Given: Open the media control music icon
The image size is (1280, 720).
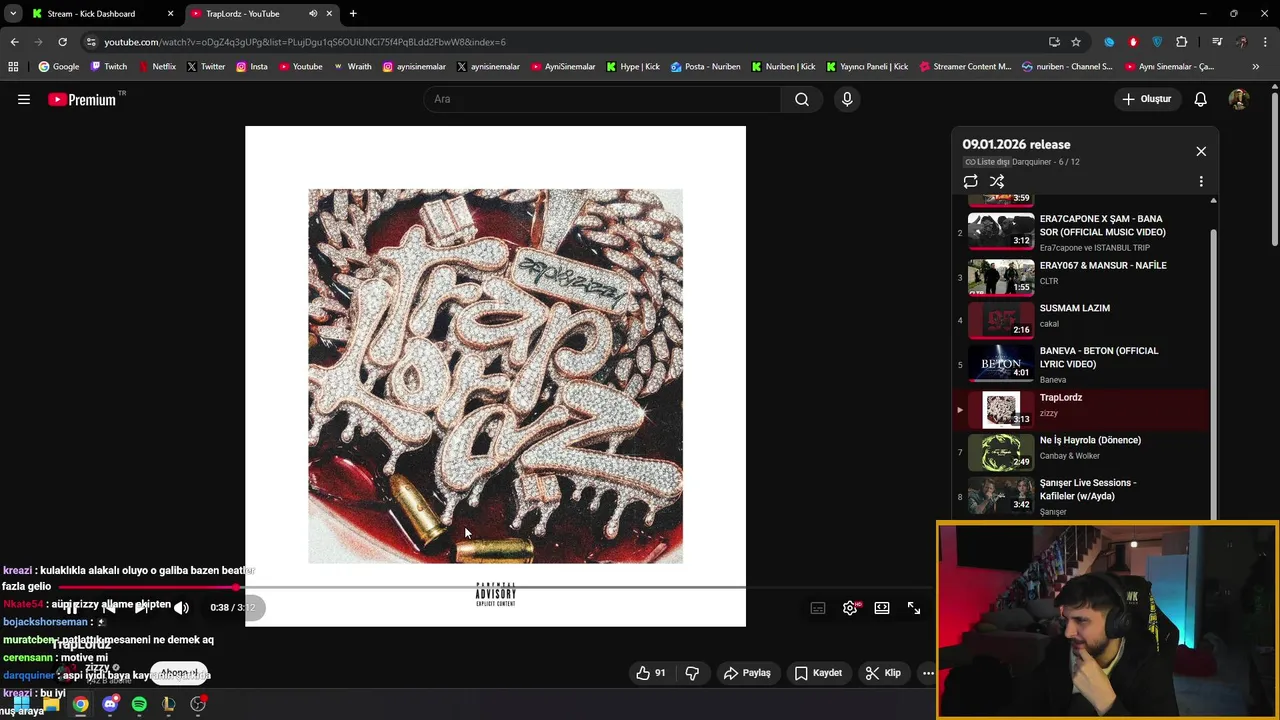Looking at the screenshot, I should 1217,42.
